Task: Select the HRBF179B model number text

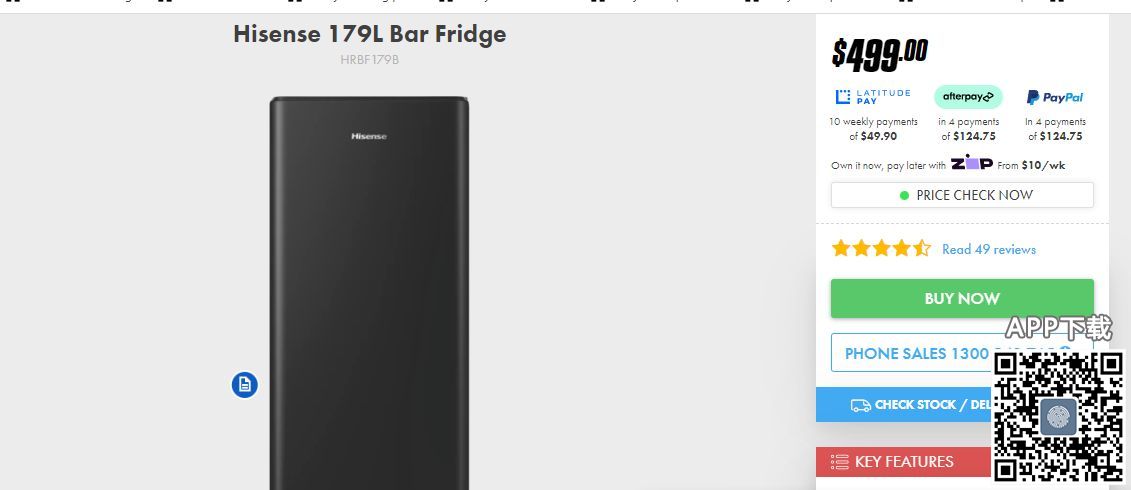Action: pos(369,60)
